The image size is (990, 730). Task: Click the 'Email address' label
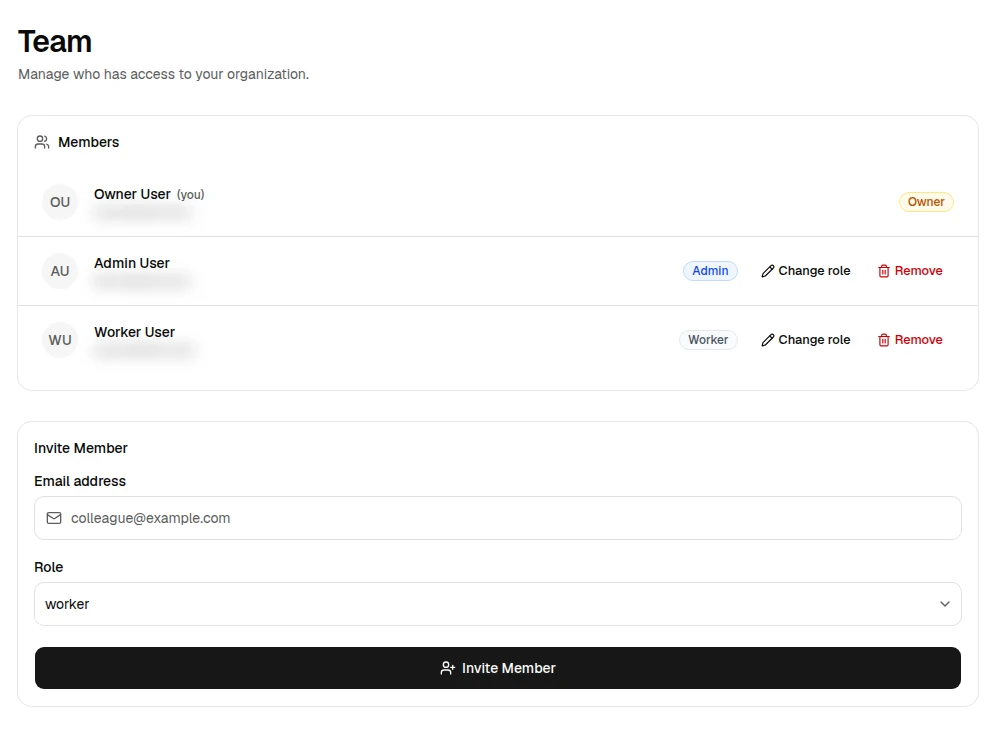pos(80,481)
